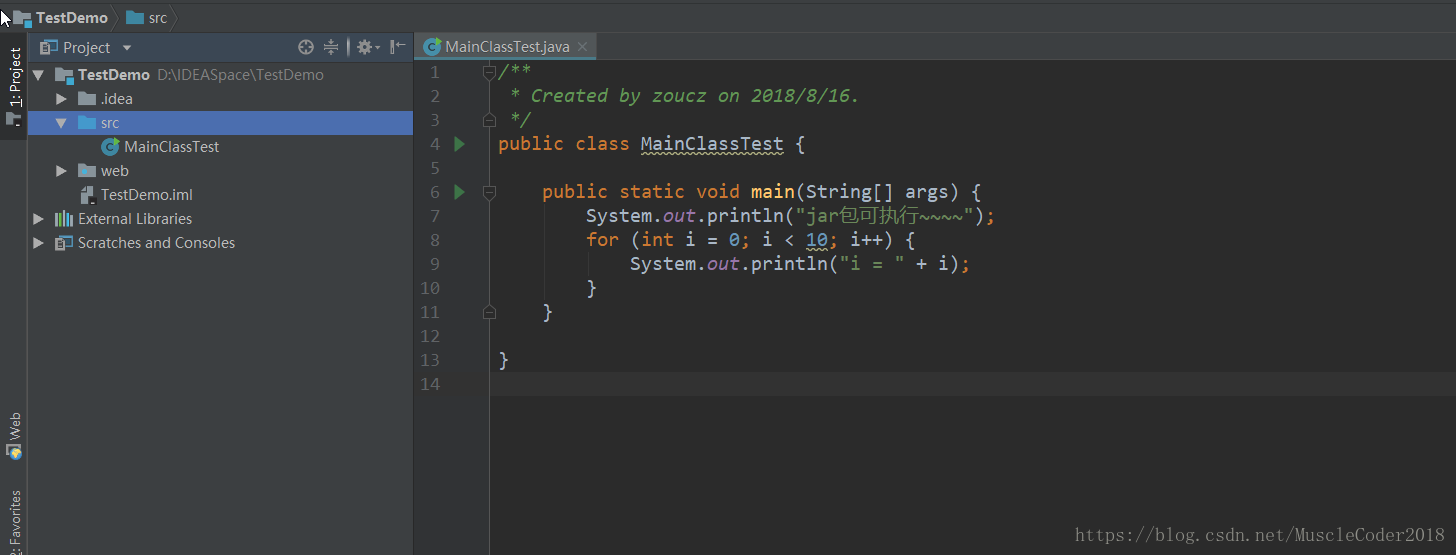Screen dimensions: 1456x555
Task: Fold the main method at line 6
Action: pos(489,192)
